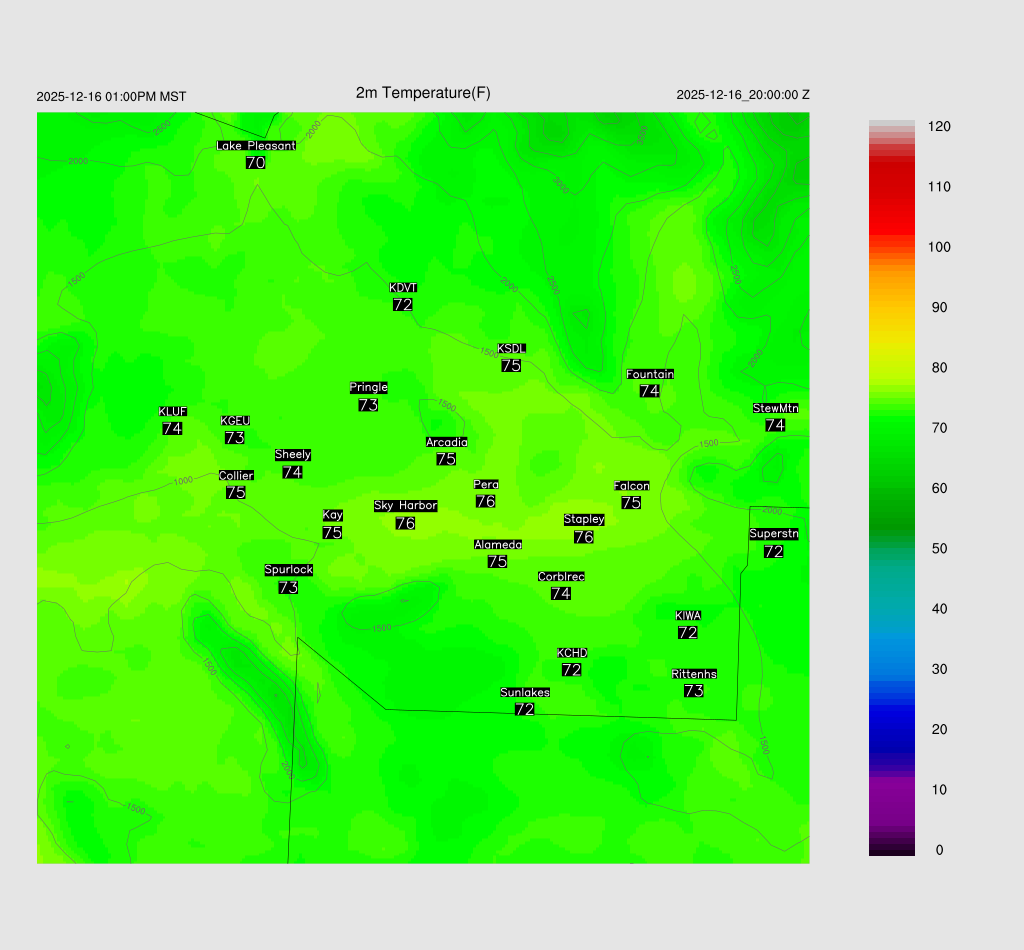Click the KLUF station label
This screenshot has height=950, width=1024.
coord(173,411)
